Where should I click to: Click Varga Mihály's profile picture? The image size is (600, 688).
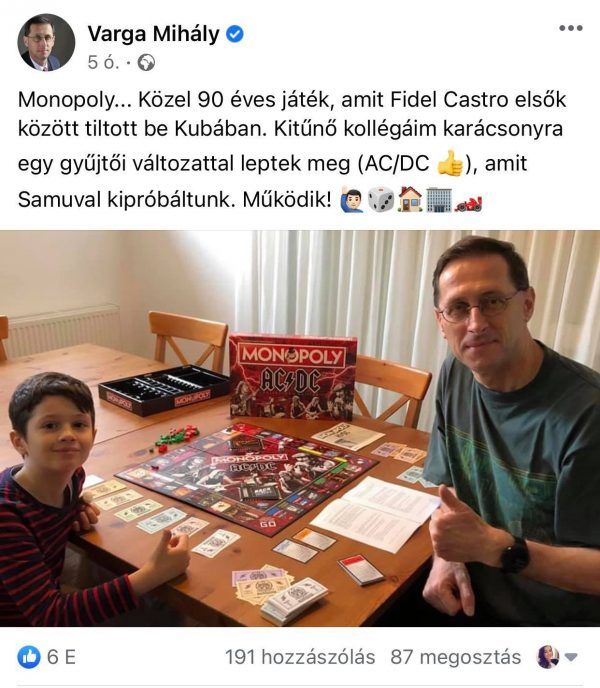(46, 43)
